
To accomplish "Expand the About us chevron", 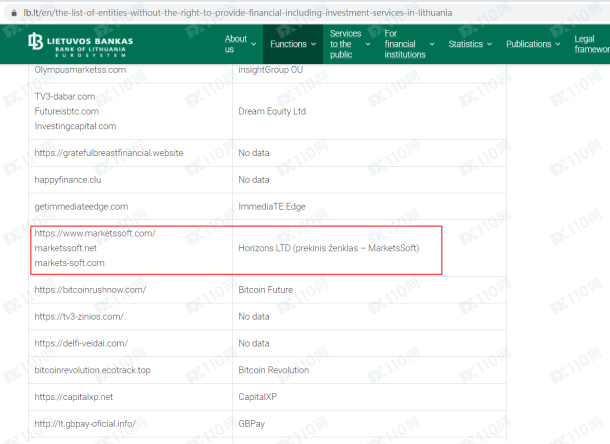I will [x=254, y=44].
